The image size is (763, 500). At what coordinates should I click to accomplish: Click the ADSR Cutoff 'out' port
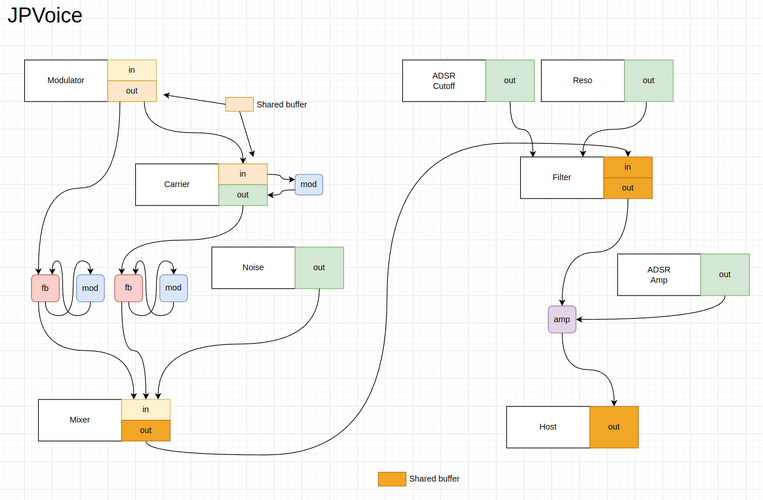[510, 81]
